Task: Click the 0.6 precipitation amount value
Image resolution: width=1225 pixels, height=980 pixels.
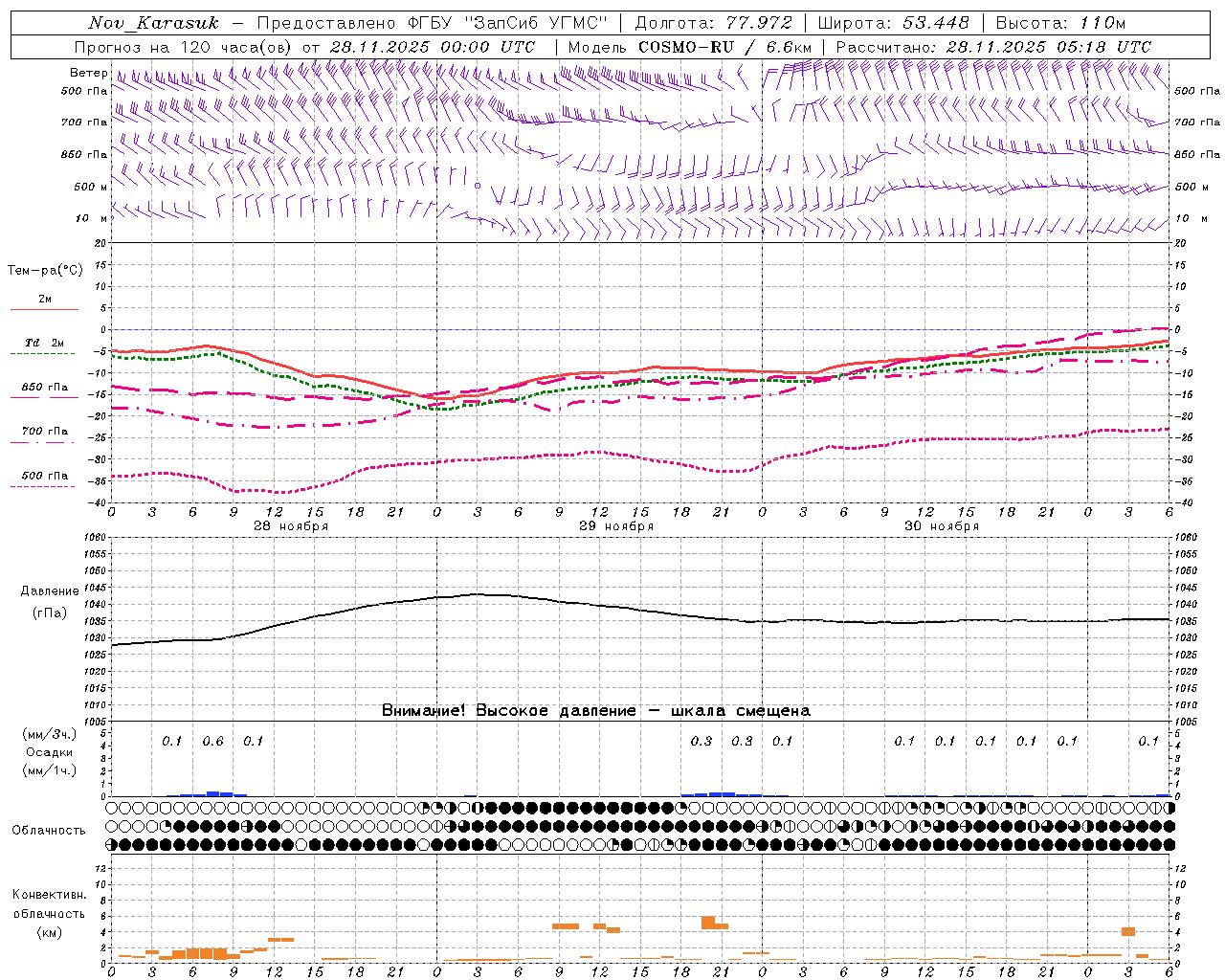Action: click(213, 742)
